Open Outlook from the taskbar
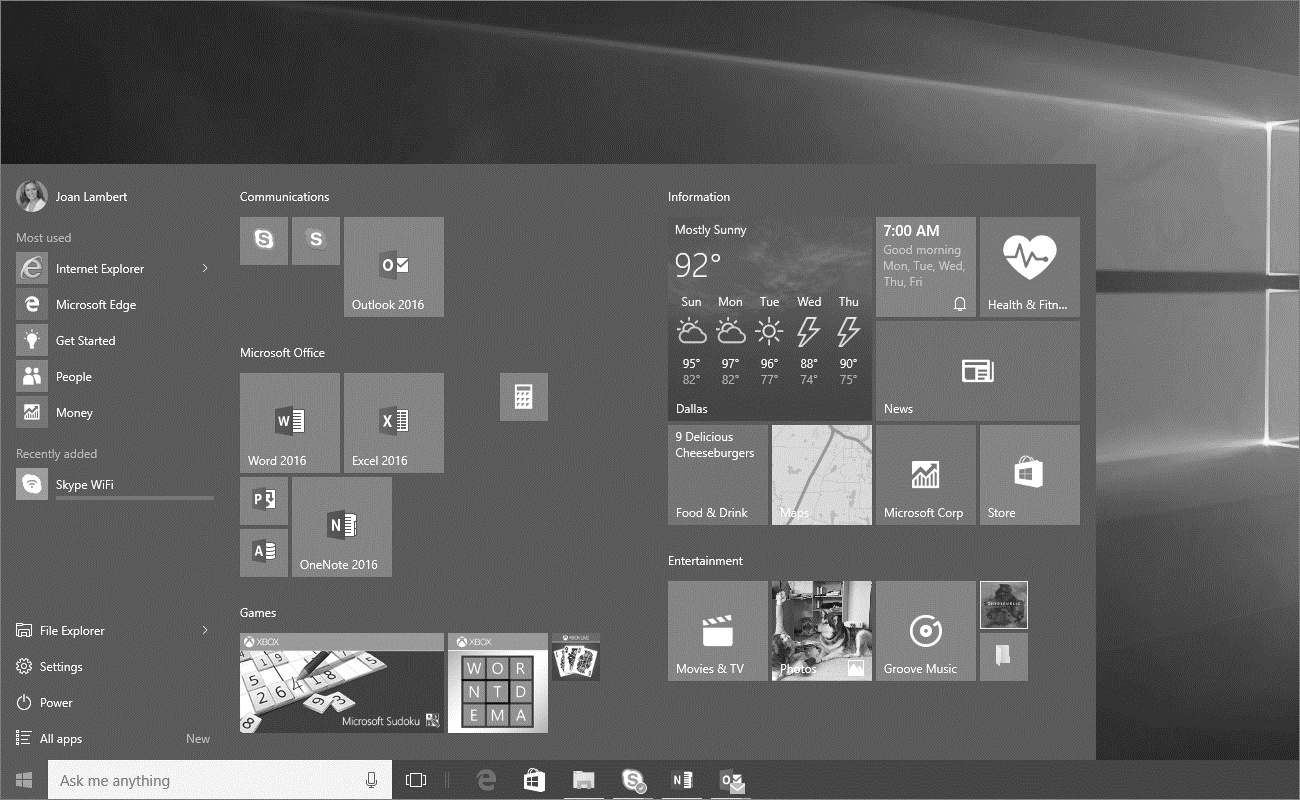Screen dimensions: 1300x800 (732, 780)
